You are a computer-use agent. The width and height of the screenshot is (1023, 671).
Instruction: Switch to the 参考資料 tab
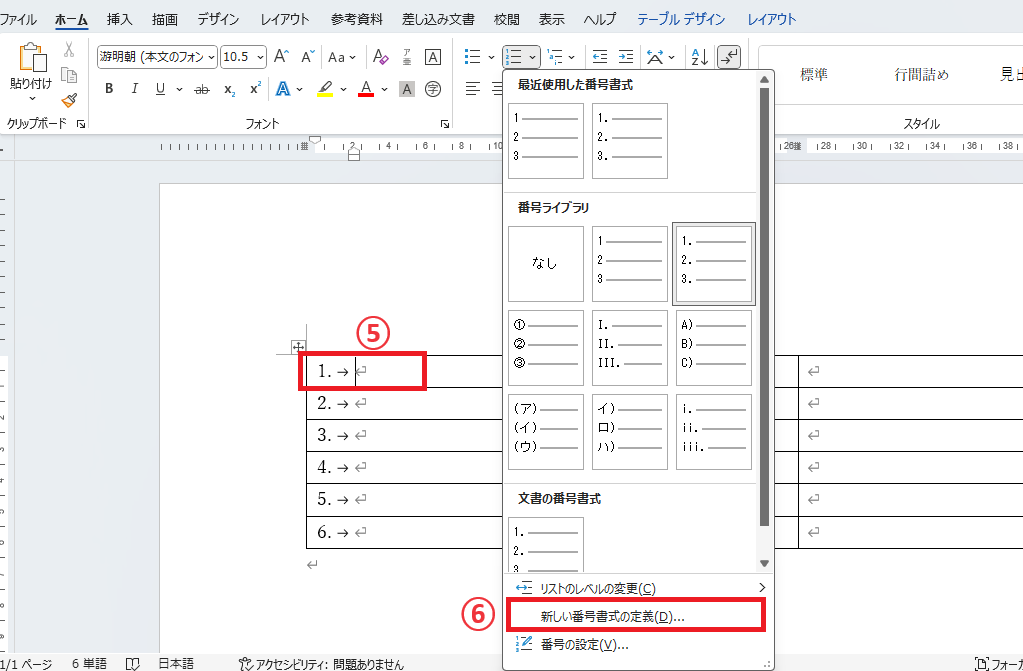(356, 20)
